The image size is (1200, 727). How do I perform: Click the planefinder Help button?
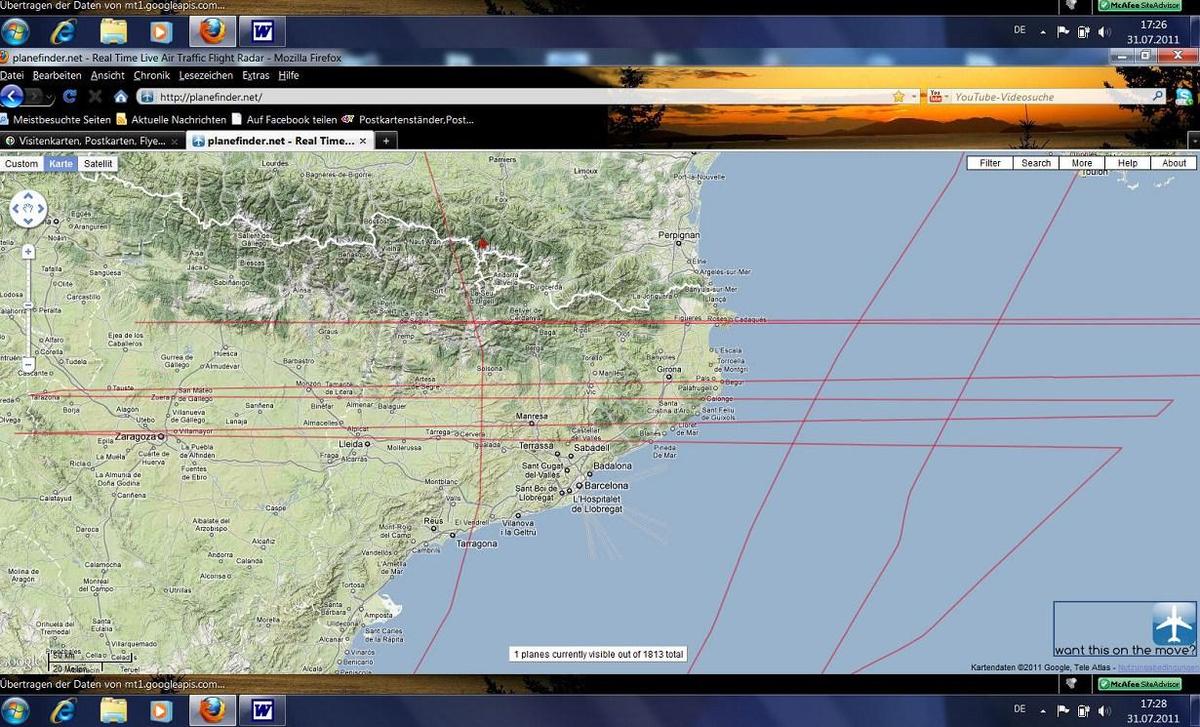(1128, 163)
